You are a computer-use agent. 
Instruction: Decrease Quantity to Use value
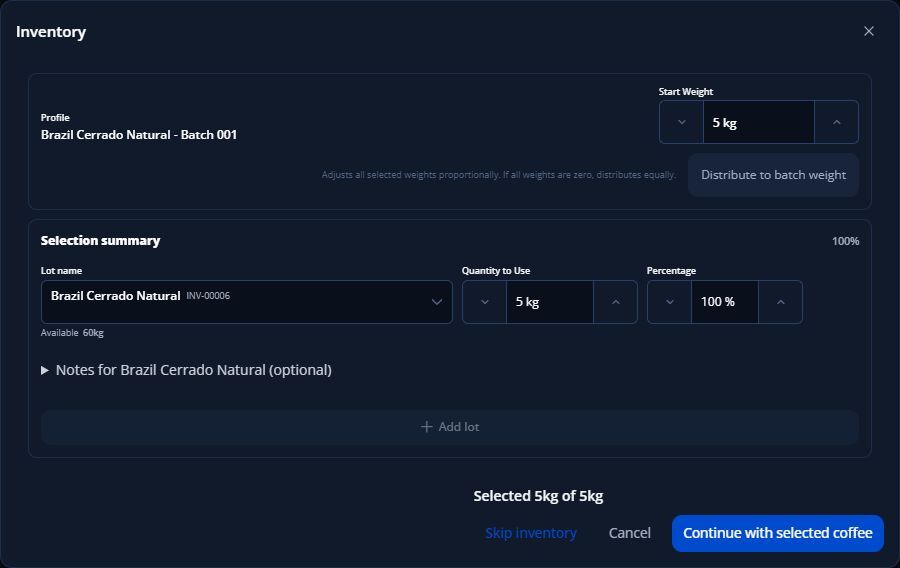tap(484, 302)
